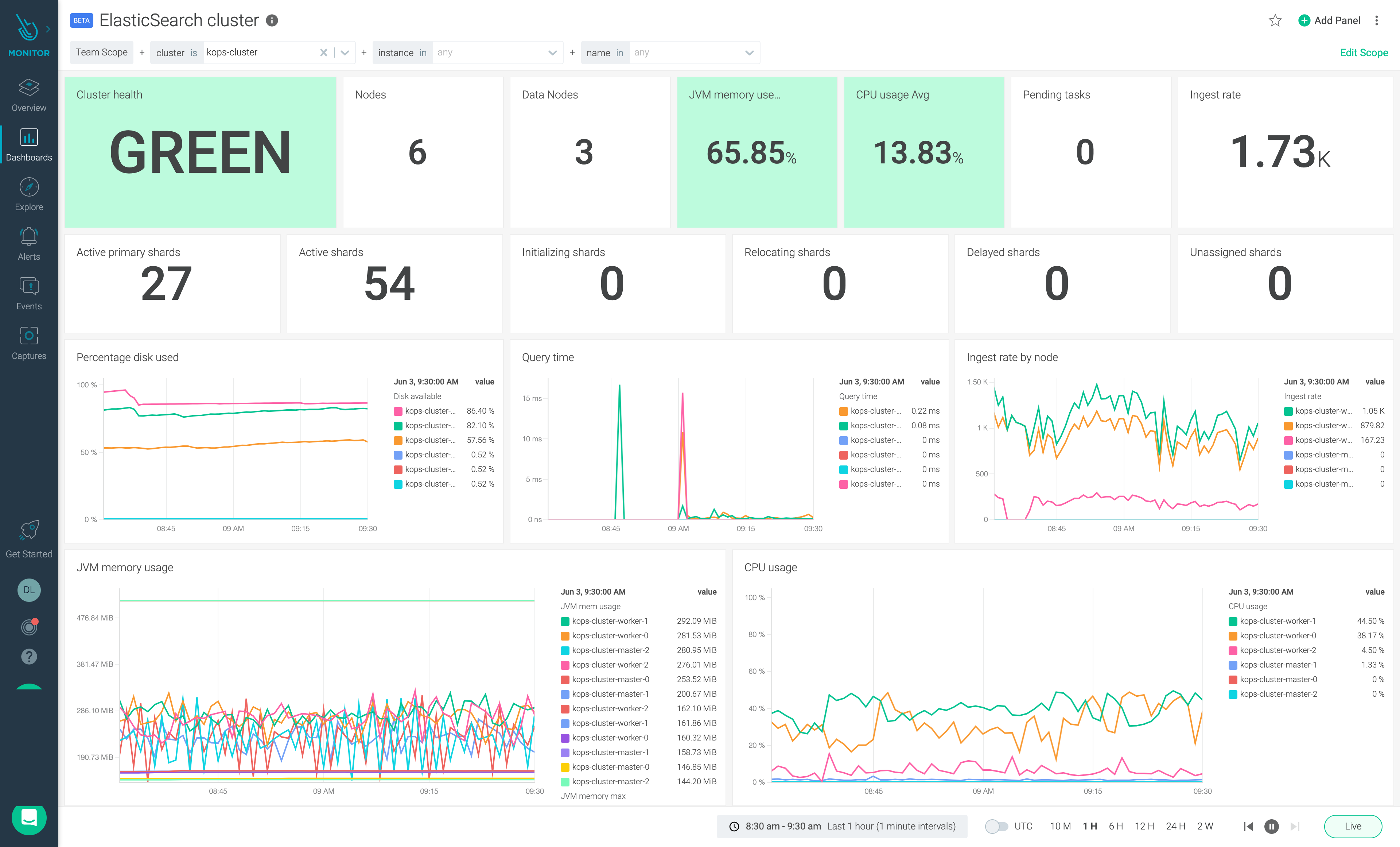This screenshot has height=847, width=1400.
Task: Pause the live time playback
Action: [1271, 826]
